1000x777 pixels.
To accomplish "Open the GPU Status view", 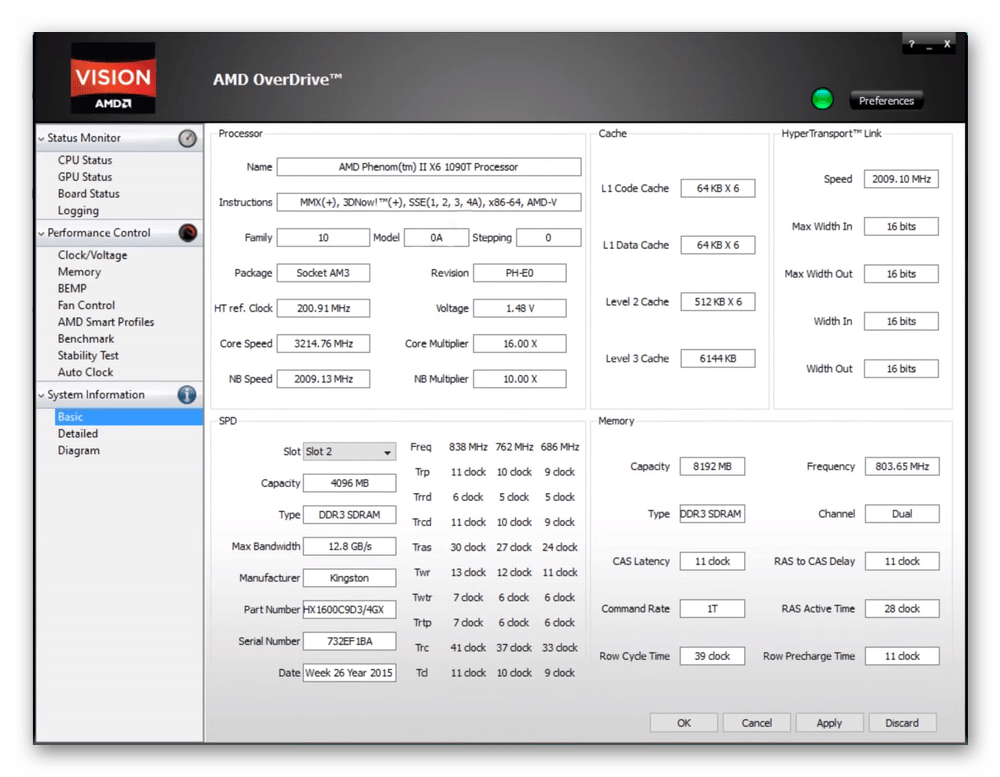I will pyautogui.click(x=85, y=177).
